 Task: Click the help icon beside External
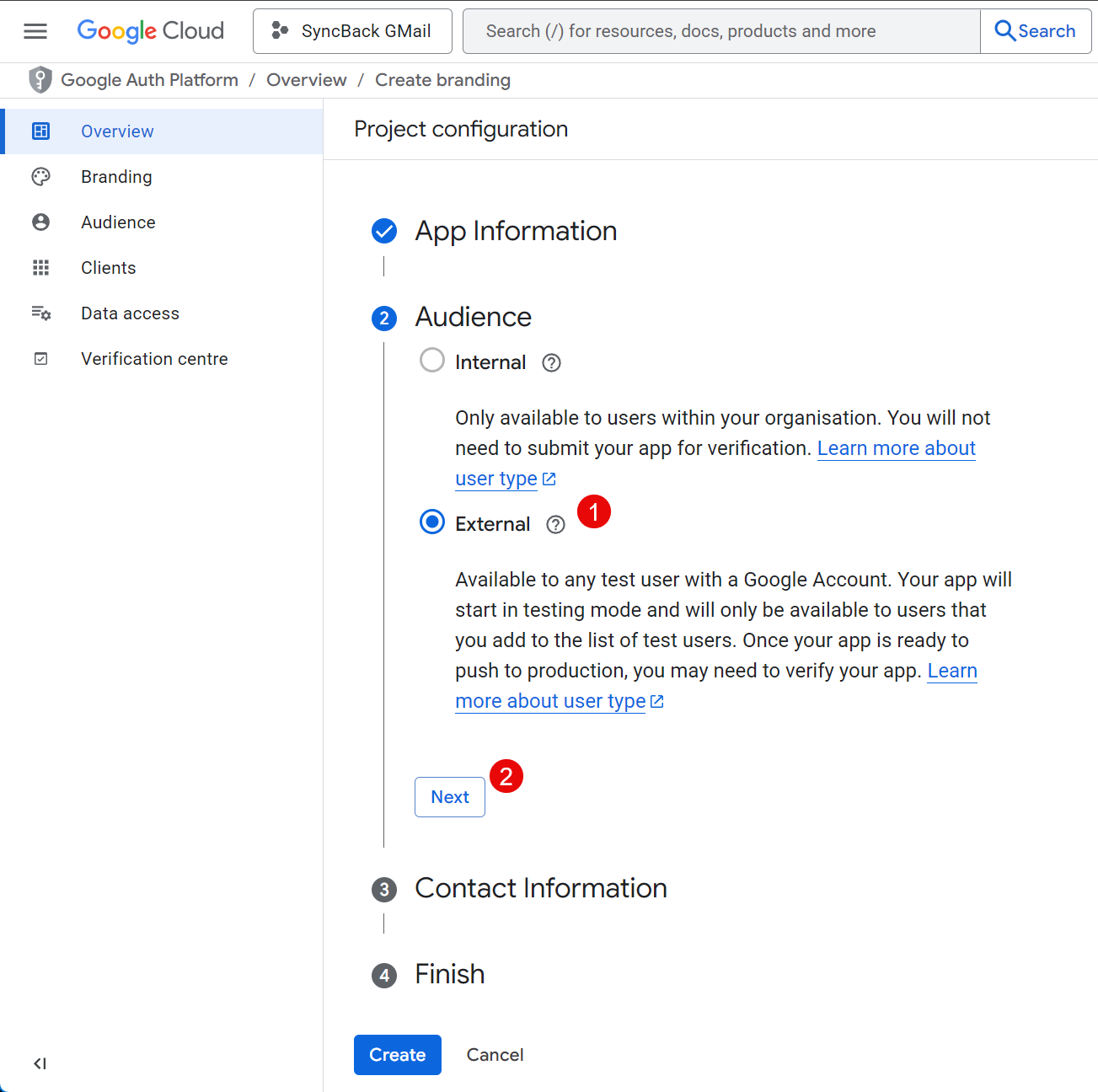(x=555, y=525)
